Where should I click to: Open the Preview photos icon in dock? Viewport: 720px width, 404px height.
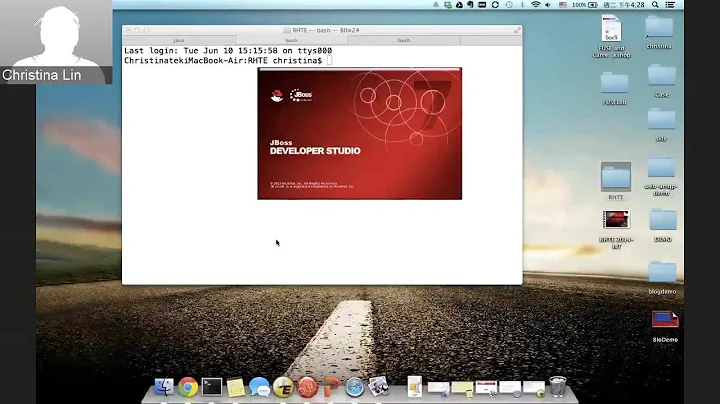(x=379, y=387)
